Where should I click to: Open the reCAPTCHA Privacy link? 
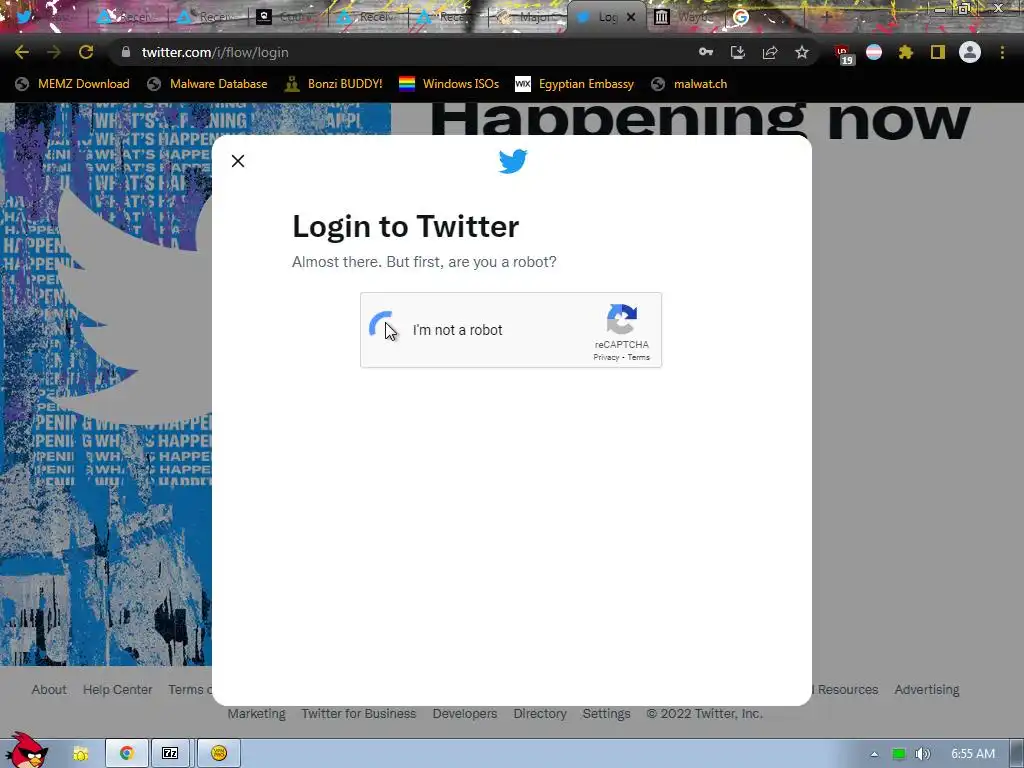coord(606,357)
